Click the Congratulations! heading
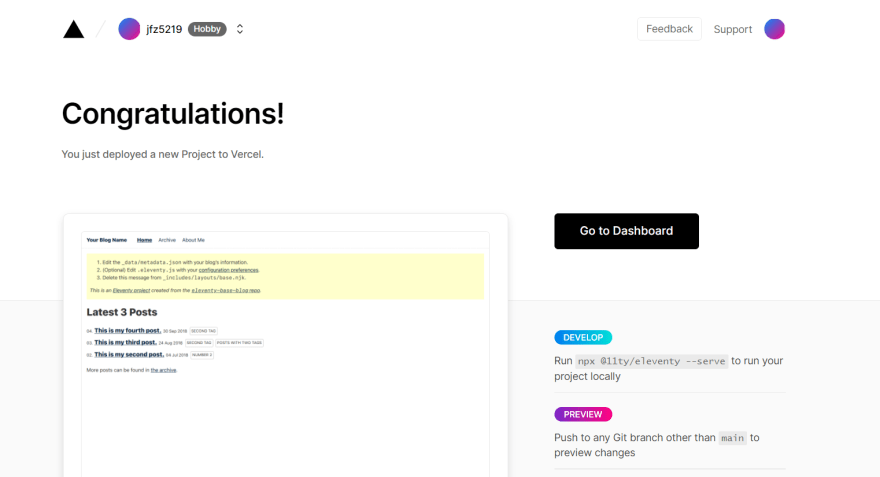Screen dimensions: 880x477 click(x=173, y=113)
